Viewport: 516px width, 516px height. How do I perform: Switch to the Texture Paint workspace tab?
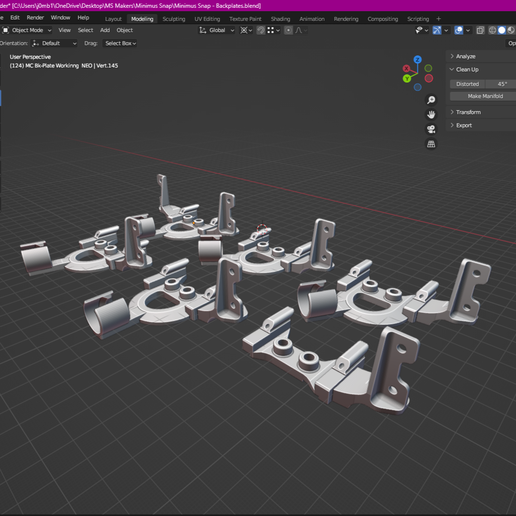coord(245,19)
